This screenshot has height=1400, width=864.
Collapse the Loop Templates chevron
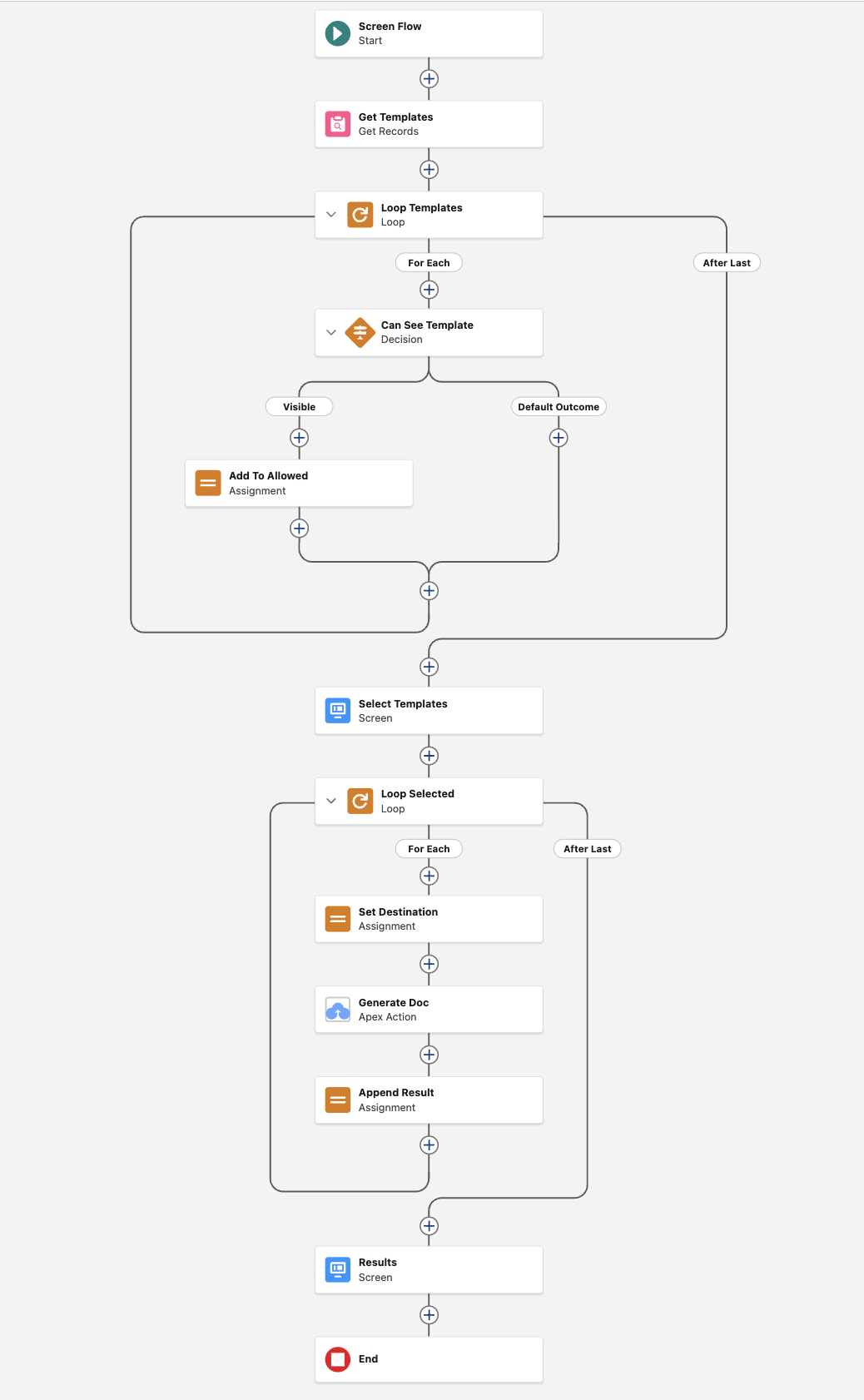point(331,215)
